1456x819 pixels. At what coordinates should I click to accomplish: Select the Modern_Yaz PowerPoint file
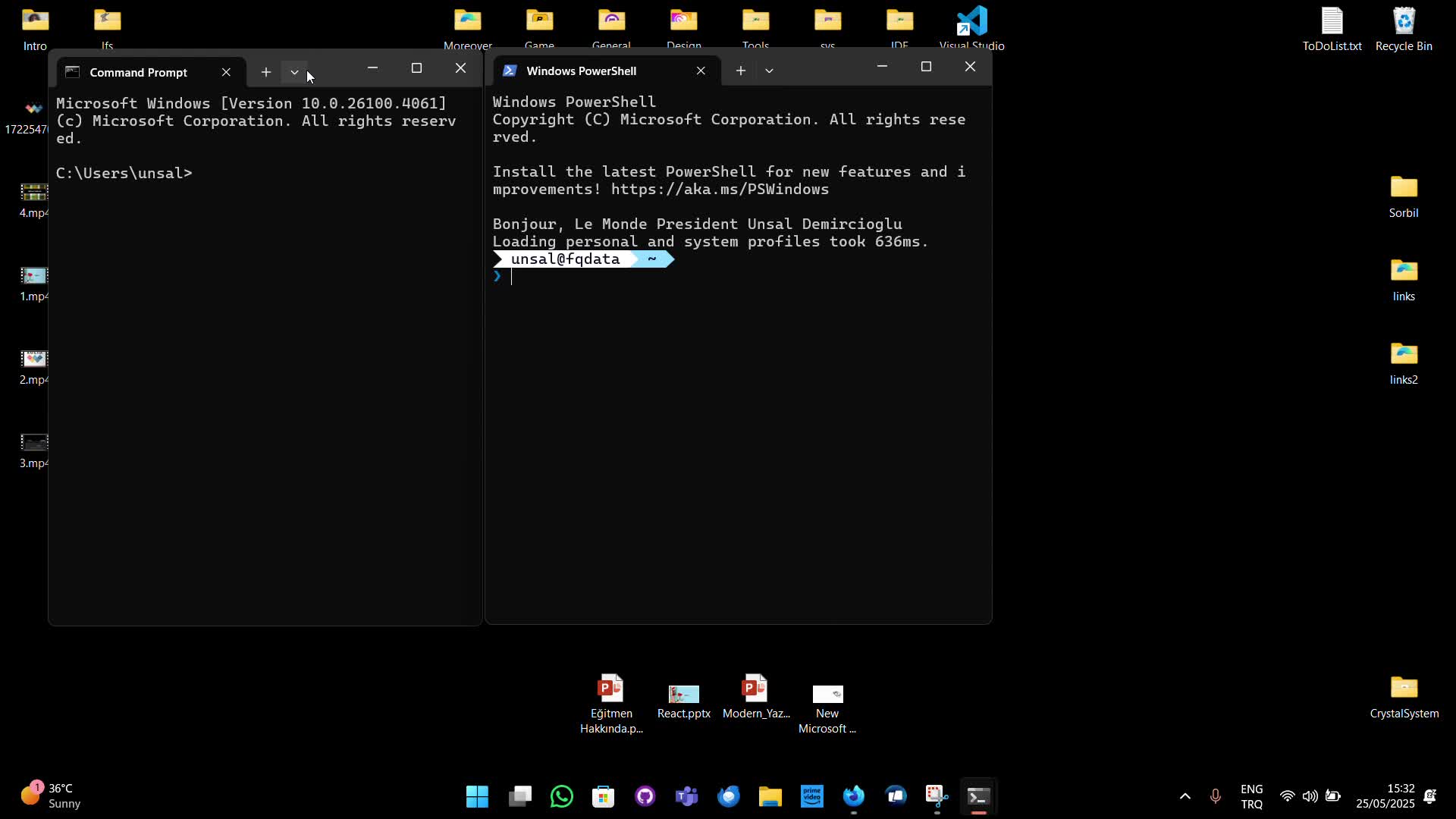coord(756,697)
